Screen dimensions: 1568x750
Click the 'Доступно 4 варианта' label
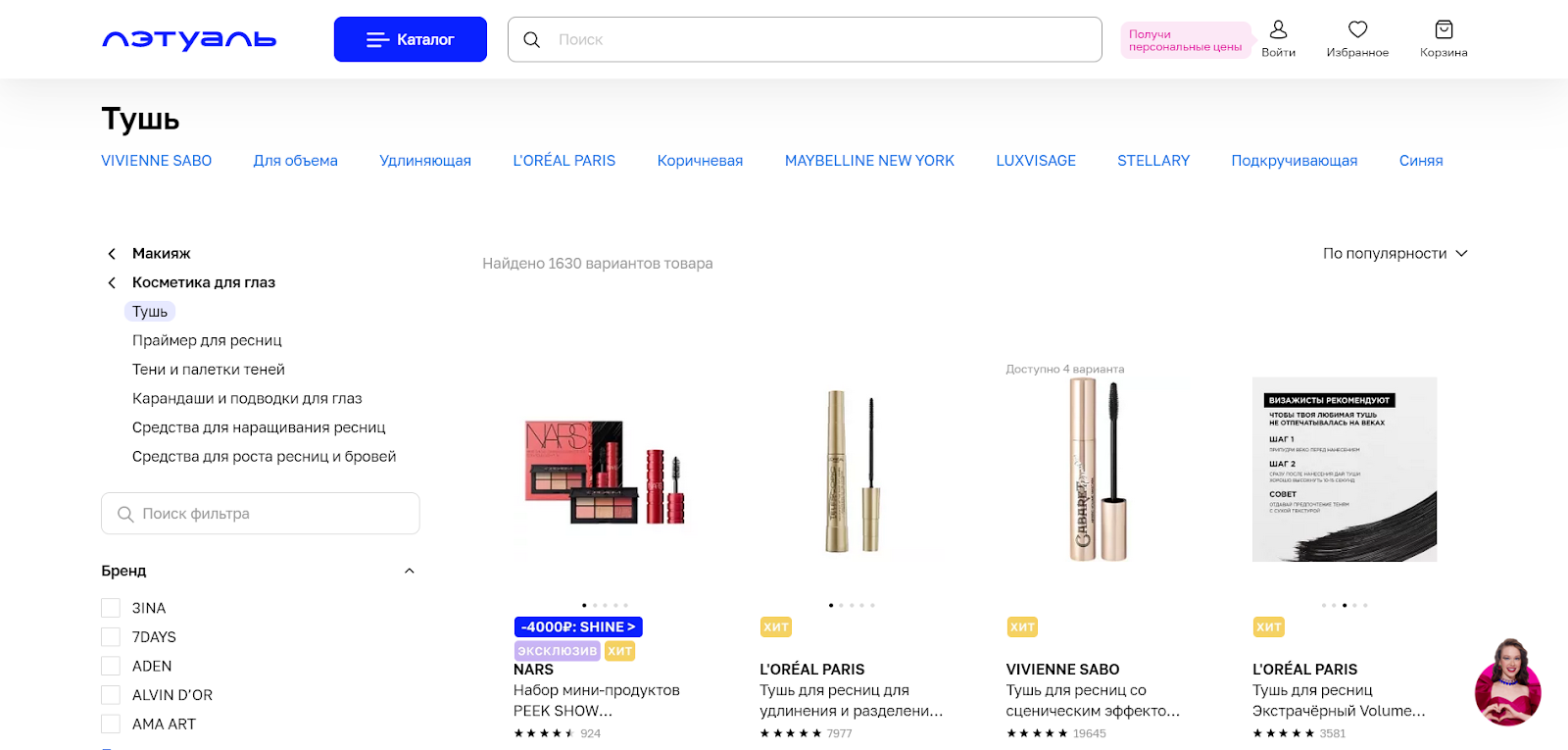[x=1064, y=370]
